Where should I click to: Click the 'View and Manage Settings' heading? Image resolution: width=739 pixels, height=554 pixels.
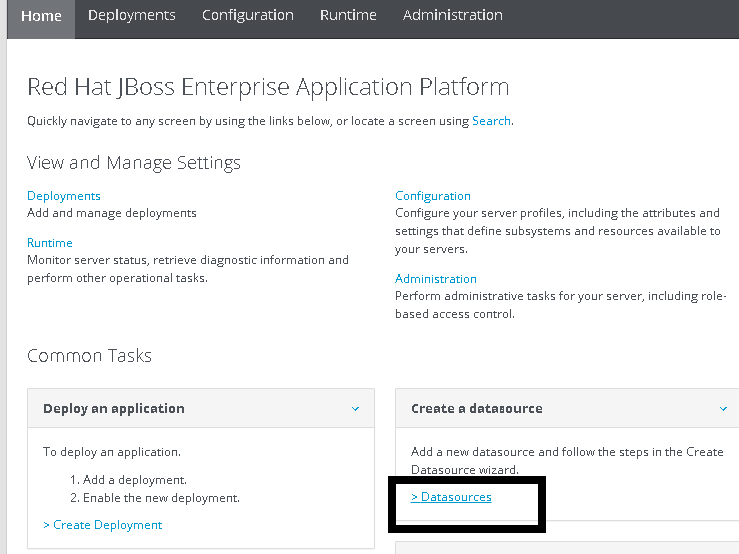pyautogui.click(x=133, y=163)
